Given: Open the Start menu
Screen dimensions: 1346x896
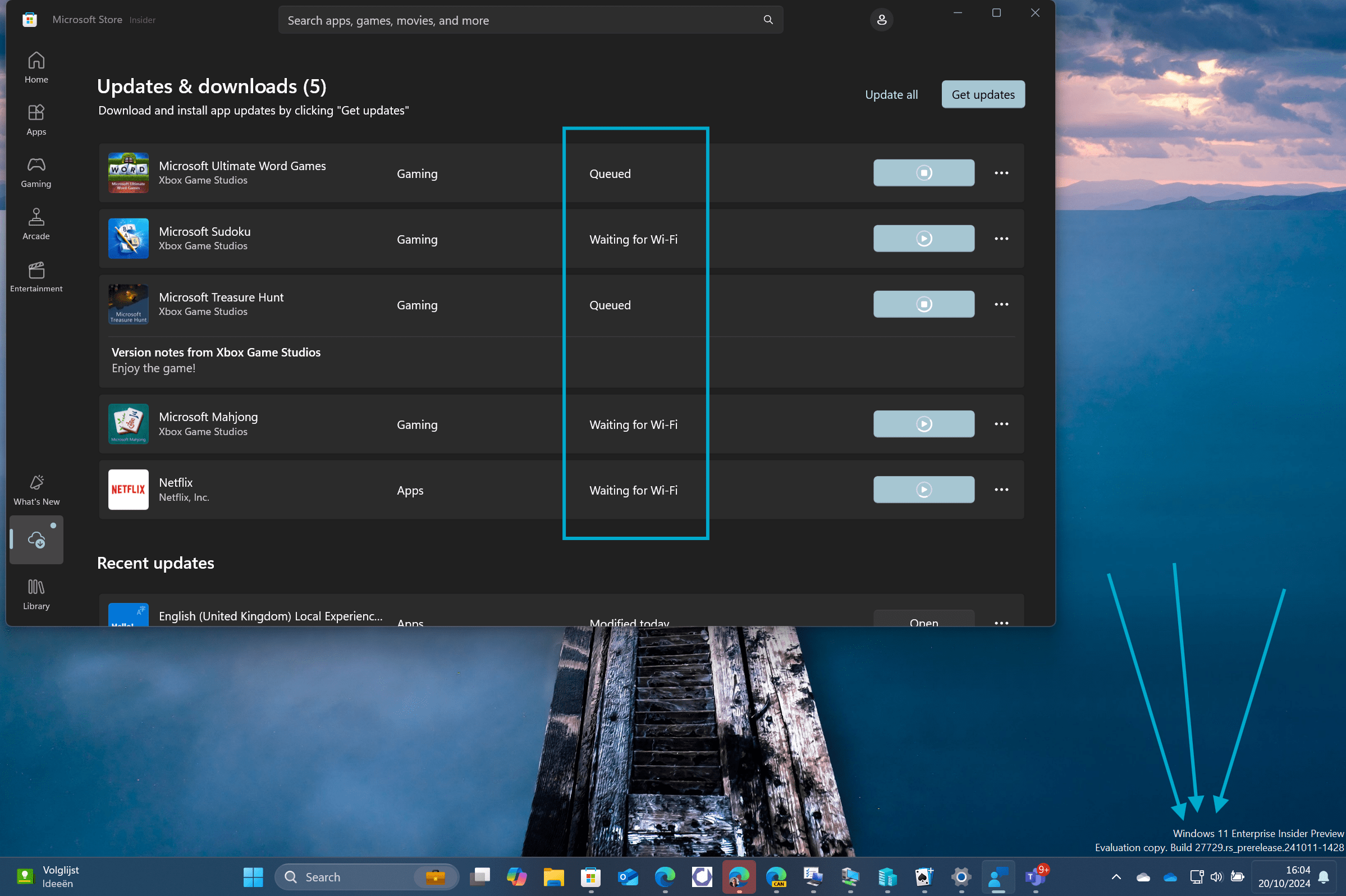Looking at the screenshot, I should click(x=252, y=876).
